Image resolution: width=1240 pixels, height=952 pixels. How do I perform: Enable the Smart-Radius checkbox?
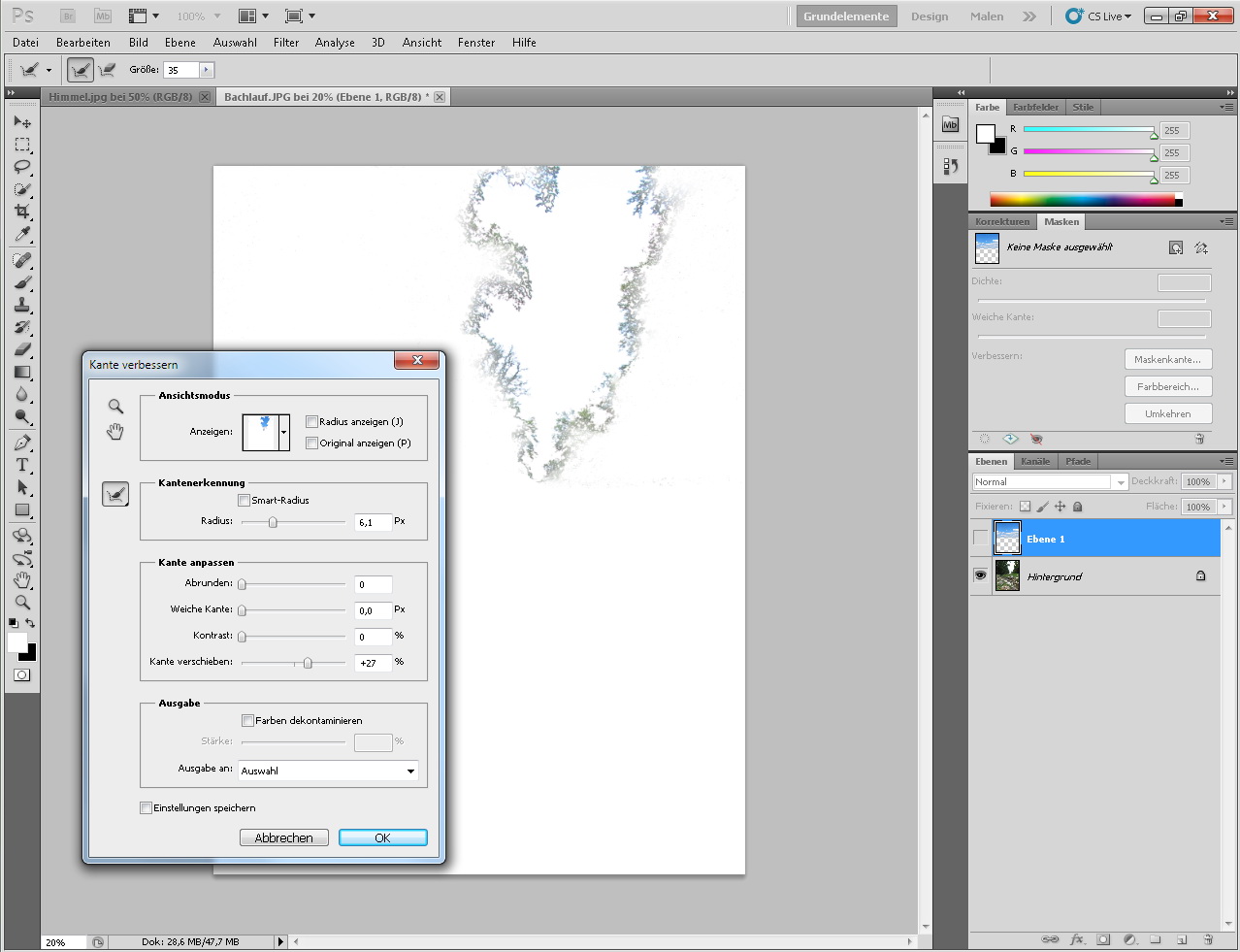coord(245,501)
